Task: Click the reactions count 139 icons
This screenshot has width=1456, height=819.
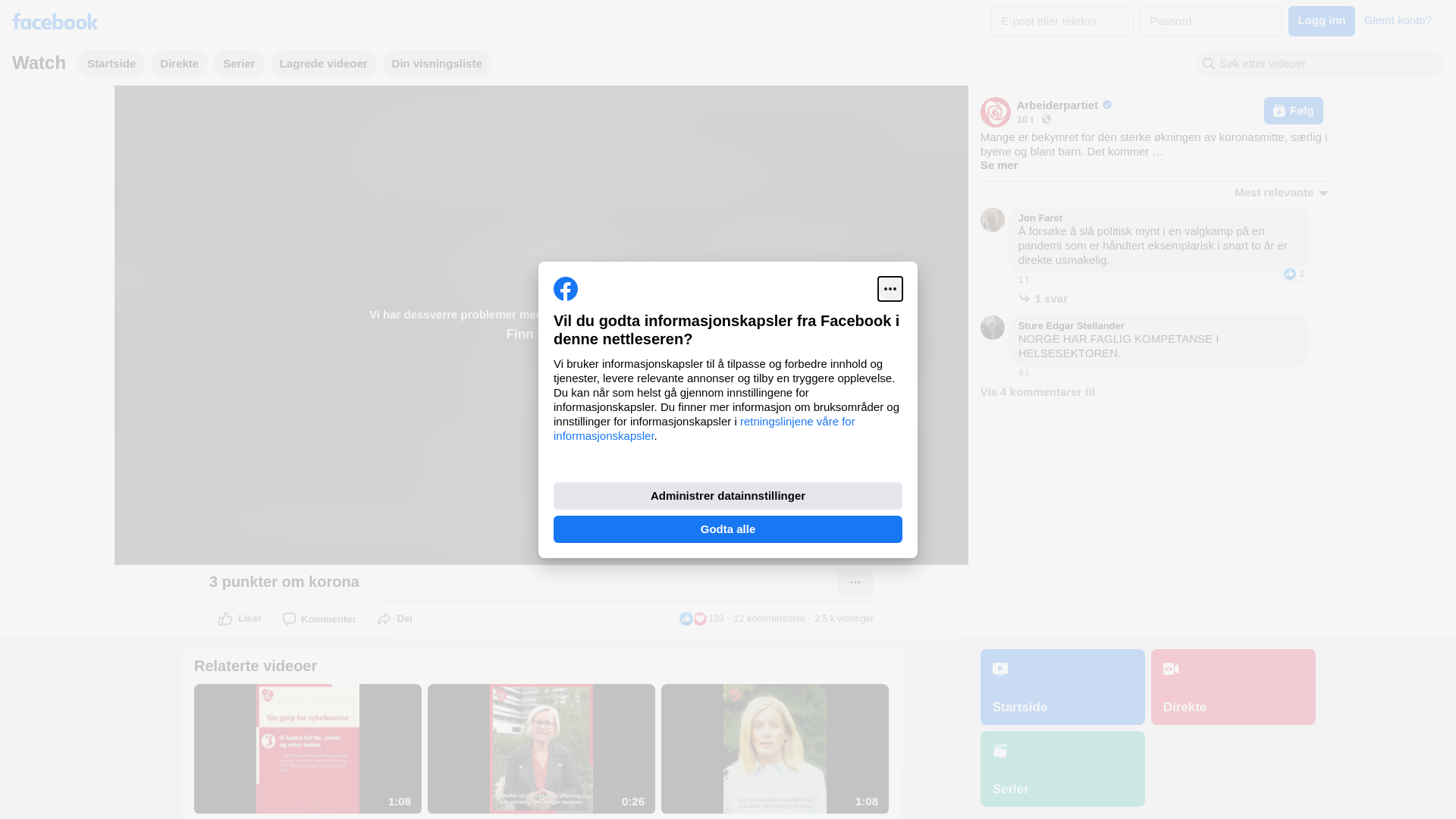Action: [701, 619]
